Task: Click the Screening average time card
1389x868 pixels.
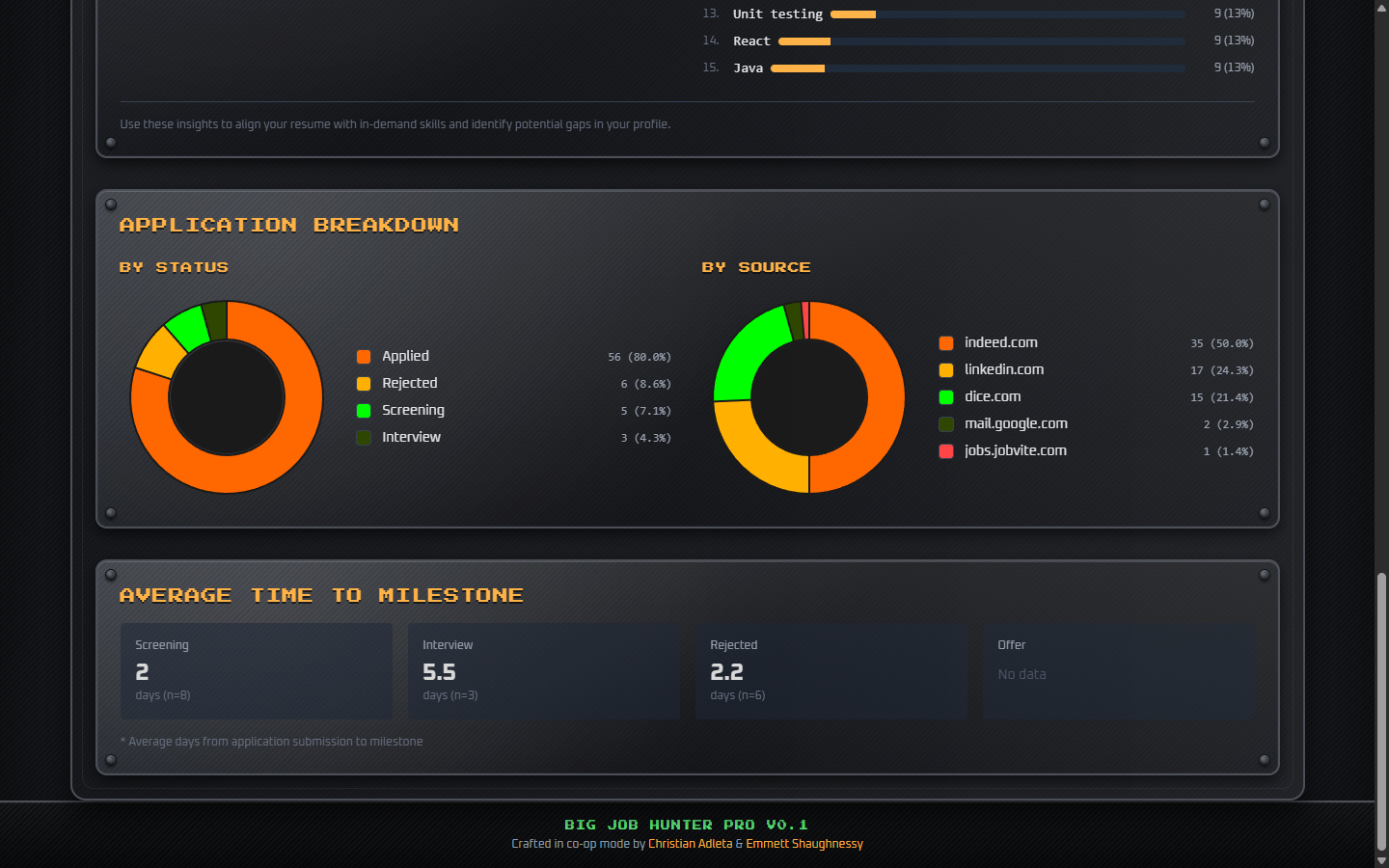Action: pos(256,670)
